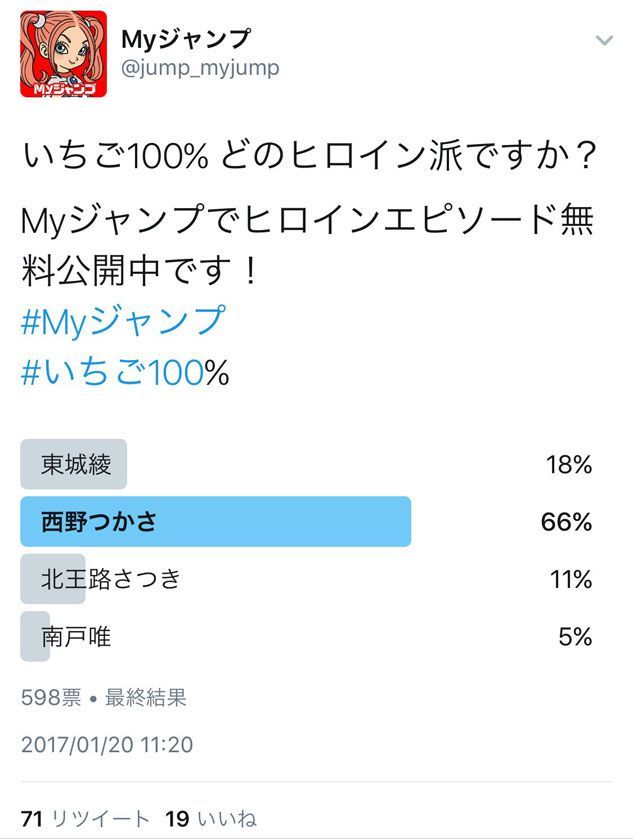Click the 11% poll result
Image resolution: width=633 pixels, height=840 pixels.
coord(569,579)
